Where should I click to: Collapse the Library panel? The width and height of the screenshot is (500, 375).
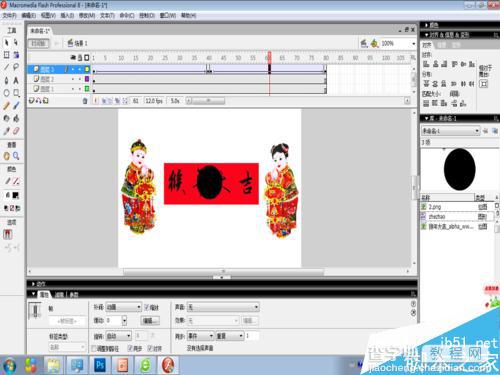click(x=426, y=118)
